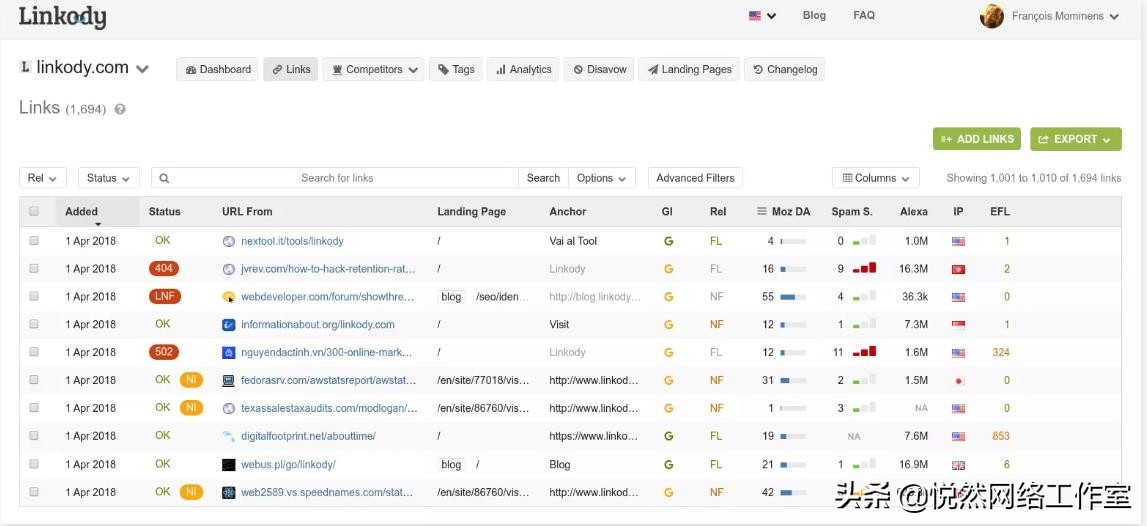Open the webus.pl/go/linkody/ link
Viewport: 1147px width, 526px height.
tap(288, 464)
